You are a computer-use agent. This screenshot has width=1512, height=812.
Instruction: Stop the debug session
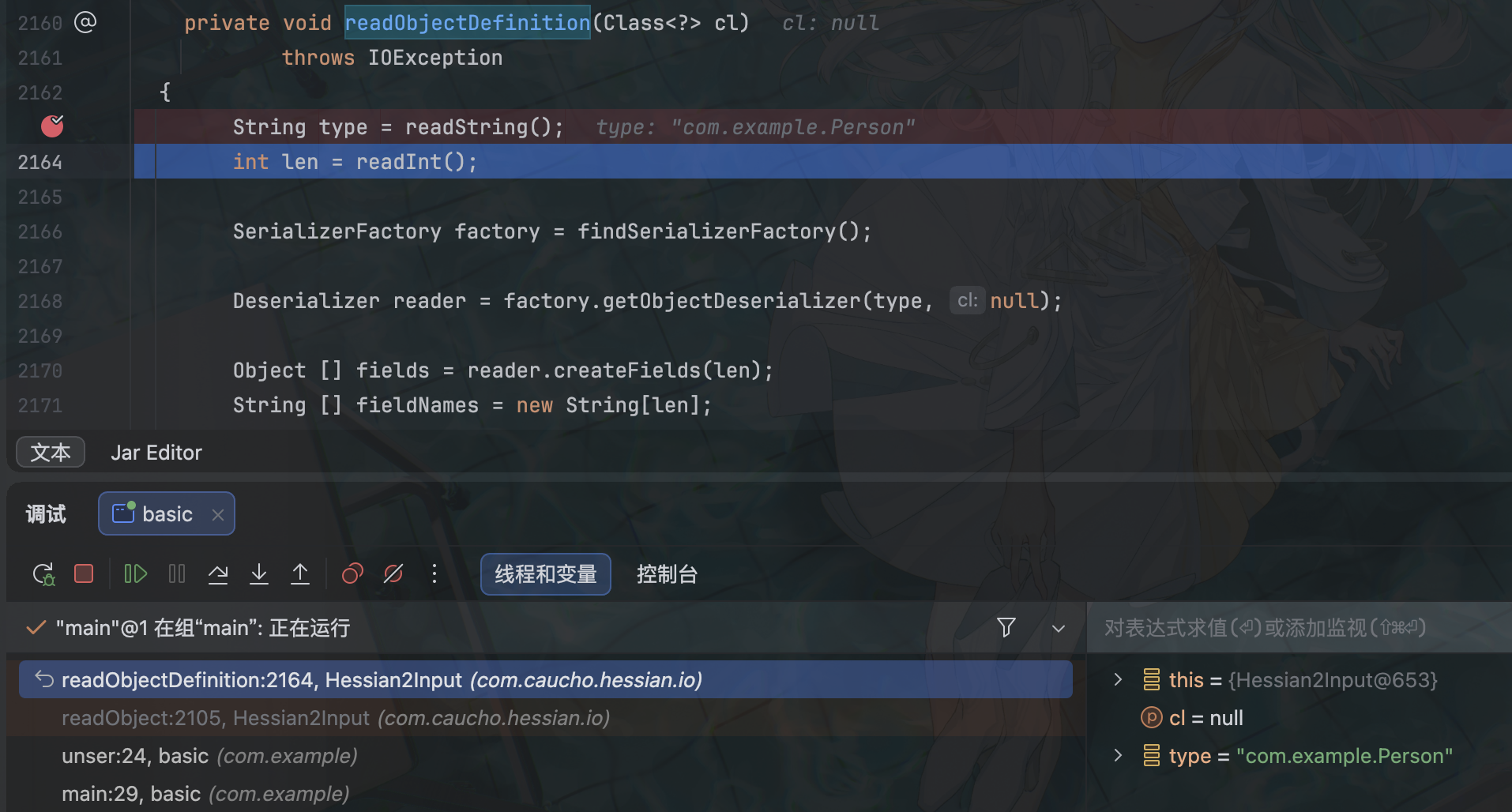point(84,574)
